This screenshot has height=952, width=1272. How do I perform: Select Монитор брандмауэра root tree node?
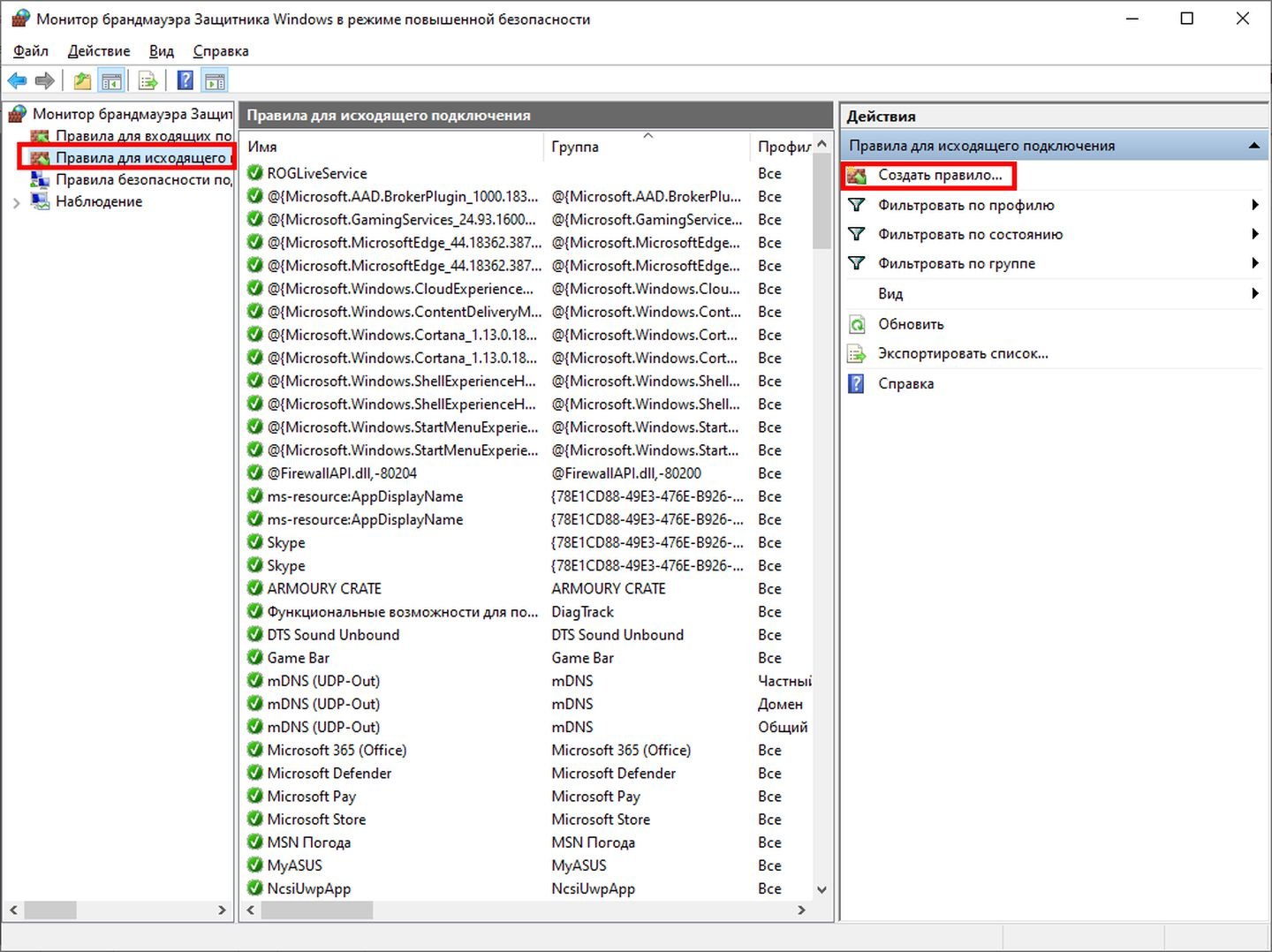pos(132,114)
